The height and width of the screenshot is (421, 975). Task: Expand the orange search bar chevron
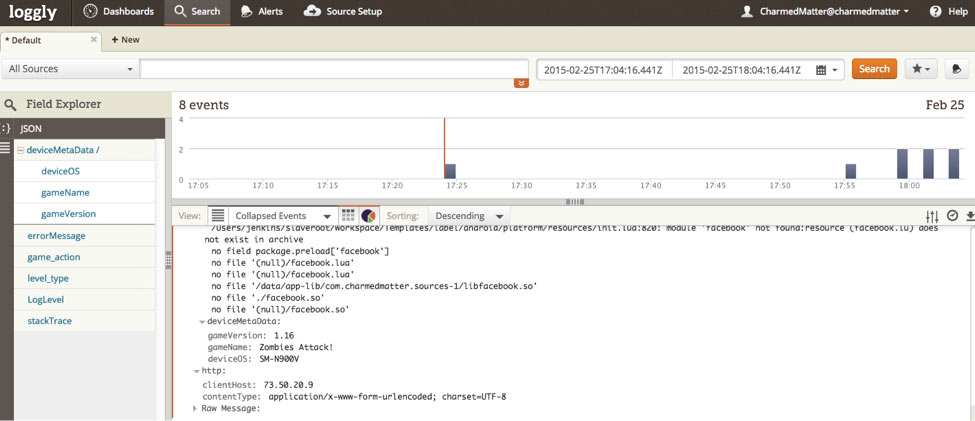(x=520, y=83)
